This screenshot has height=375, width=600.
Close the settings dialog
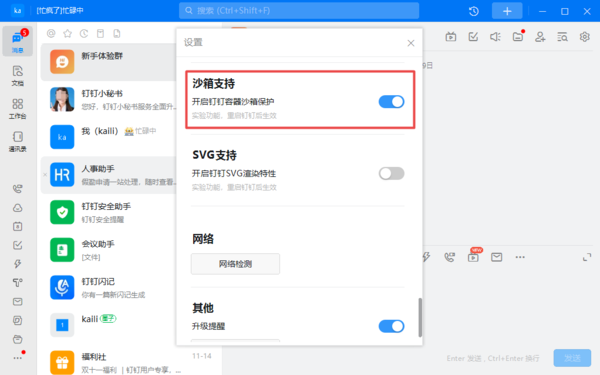tap(411, 43)
